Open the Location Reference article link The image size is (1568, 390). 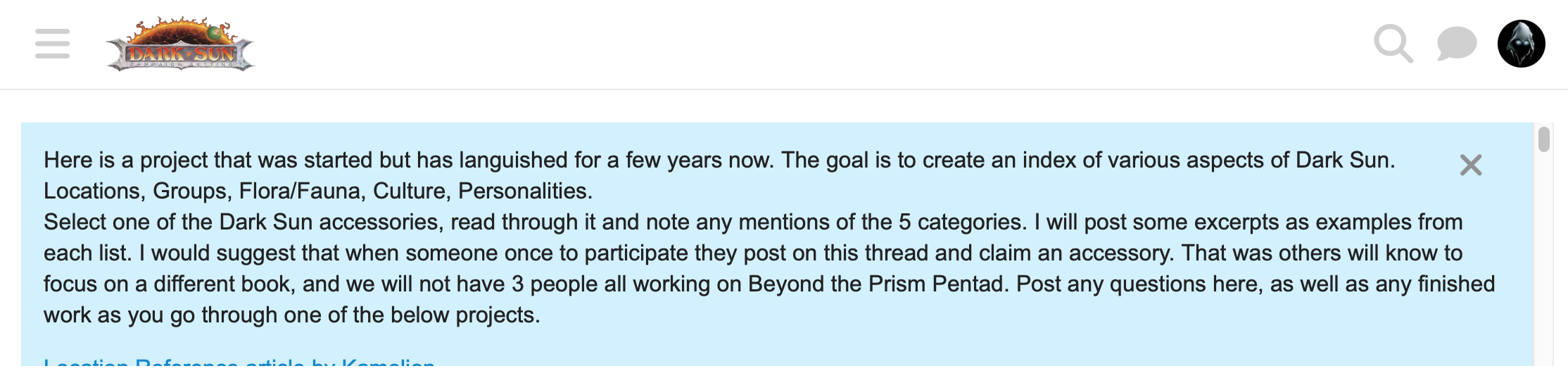239,362
